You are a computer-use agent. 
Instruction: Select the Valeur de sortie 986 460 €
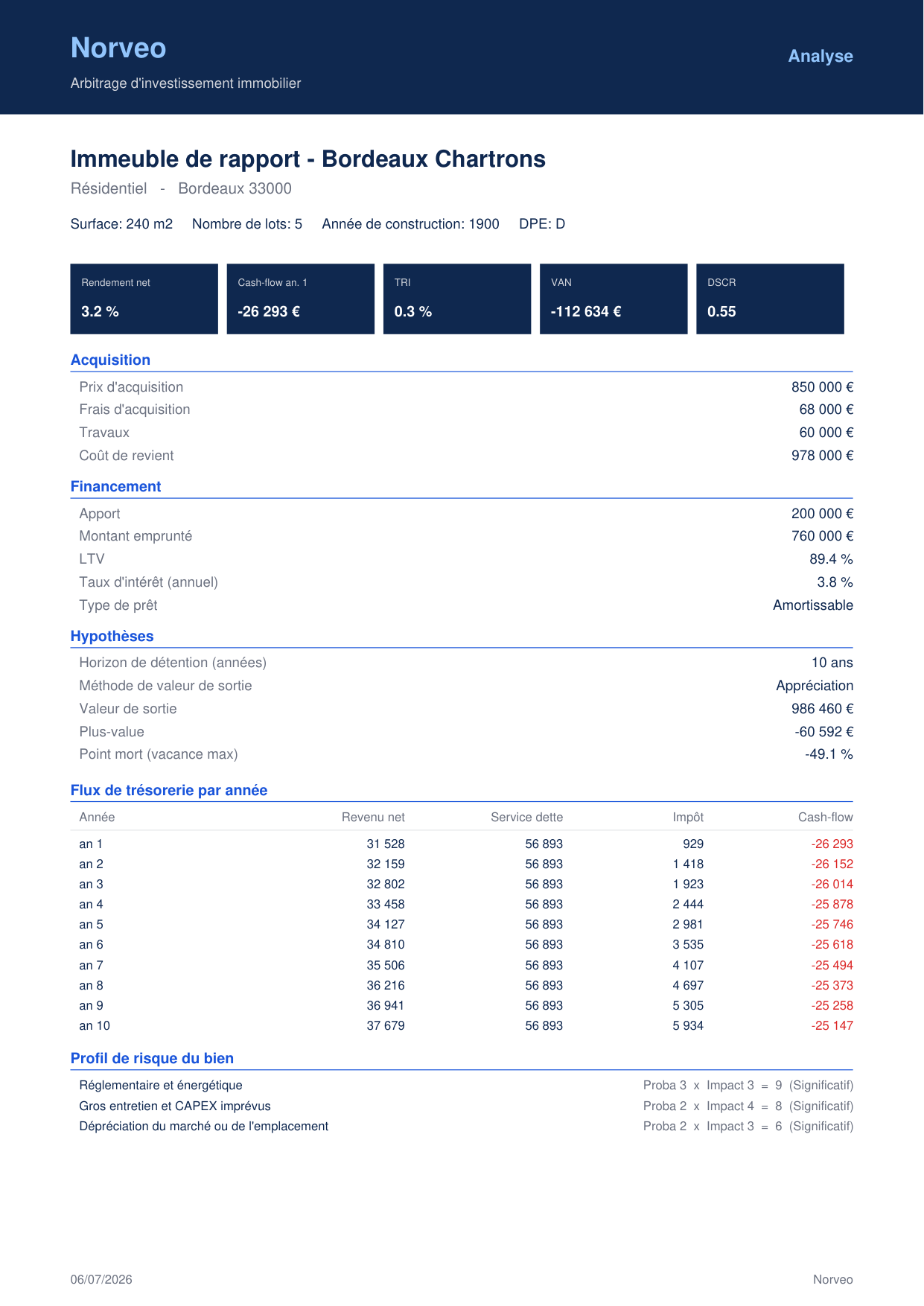[x=822, y=709]
